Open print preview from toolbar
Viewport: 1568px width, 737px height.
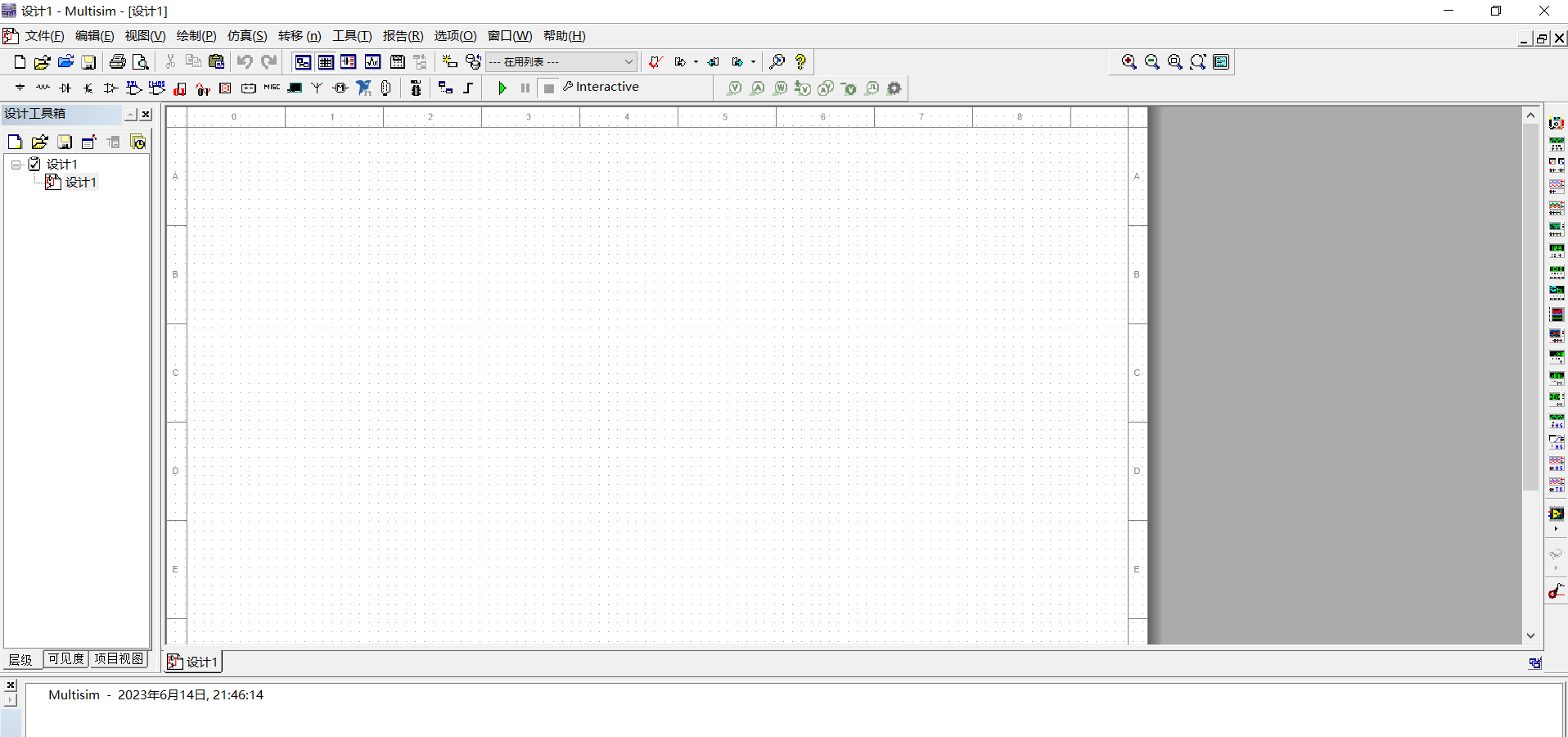click(141, 61)
